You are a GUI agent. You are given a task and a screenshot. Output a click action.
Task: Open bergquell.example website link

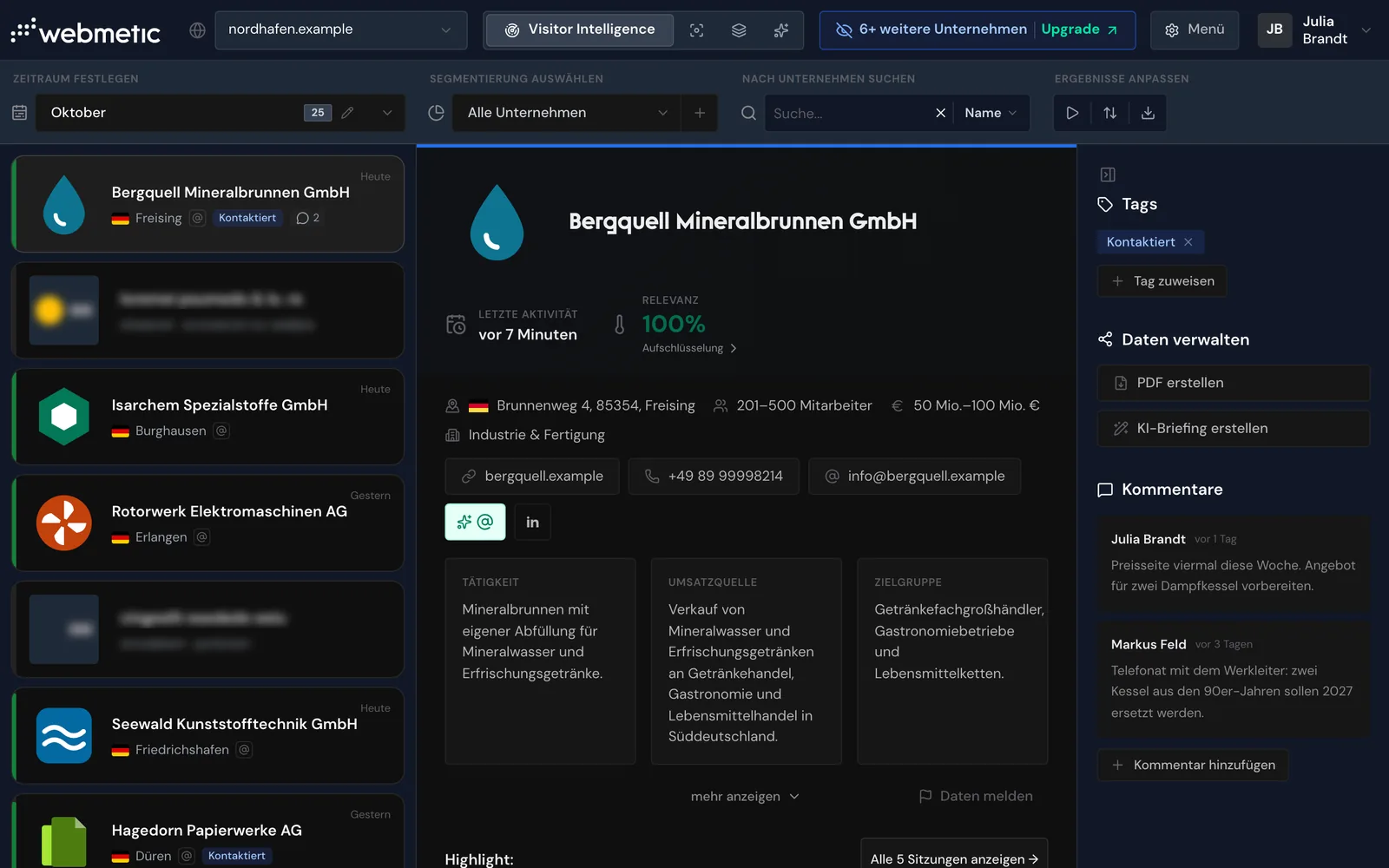pos(532,476)
